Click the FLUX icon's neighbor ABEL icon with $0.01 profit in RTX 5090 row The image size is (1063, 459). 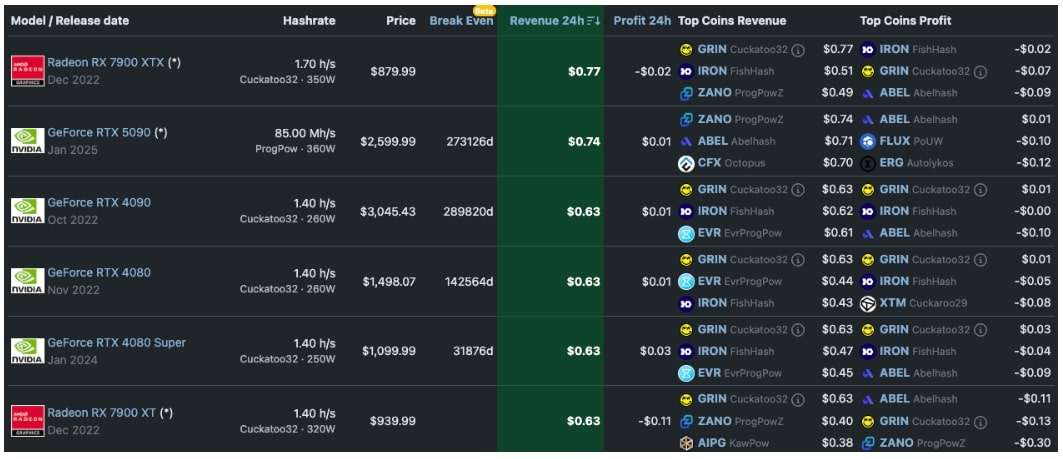pos(868,119)
